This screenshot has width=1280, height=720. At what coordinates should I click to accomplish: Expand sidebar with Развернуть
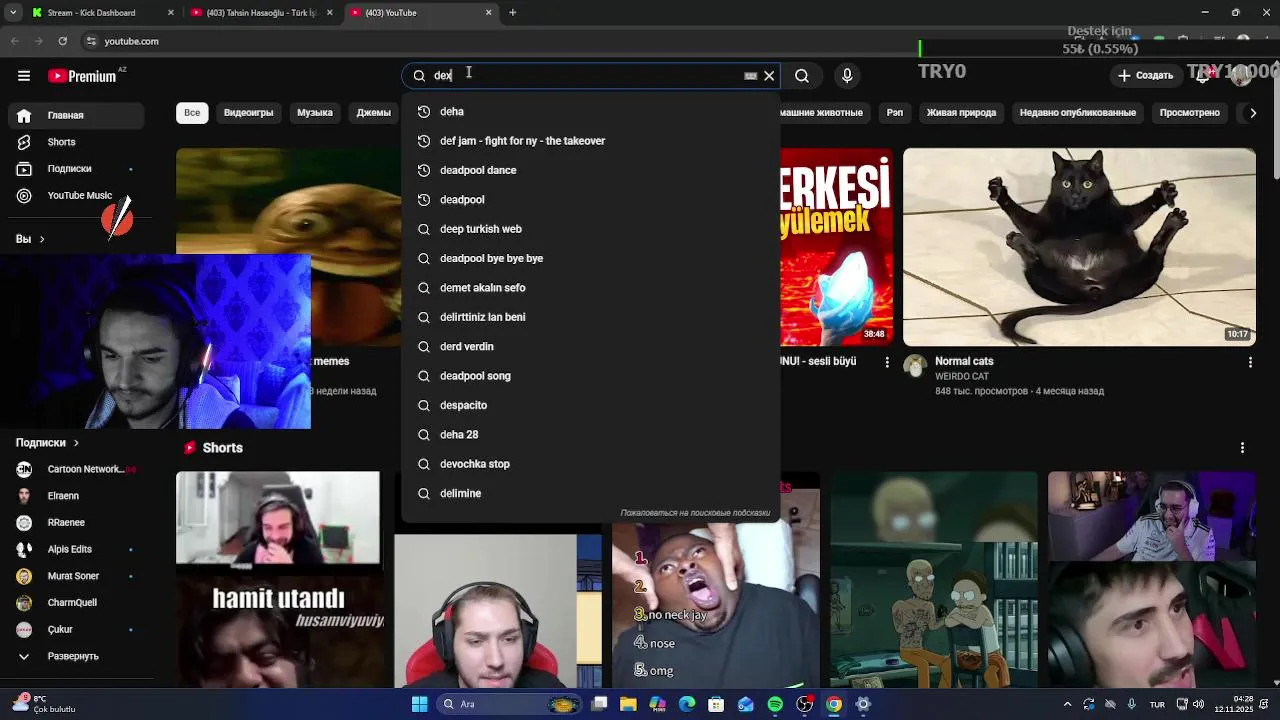click(77, 656)
